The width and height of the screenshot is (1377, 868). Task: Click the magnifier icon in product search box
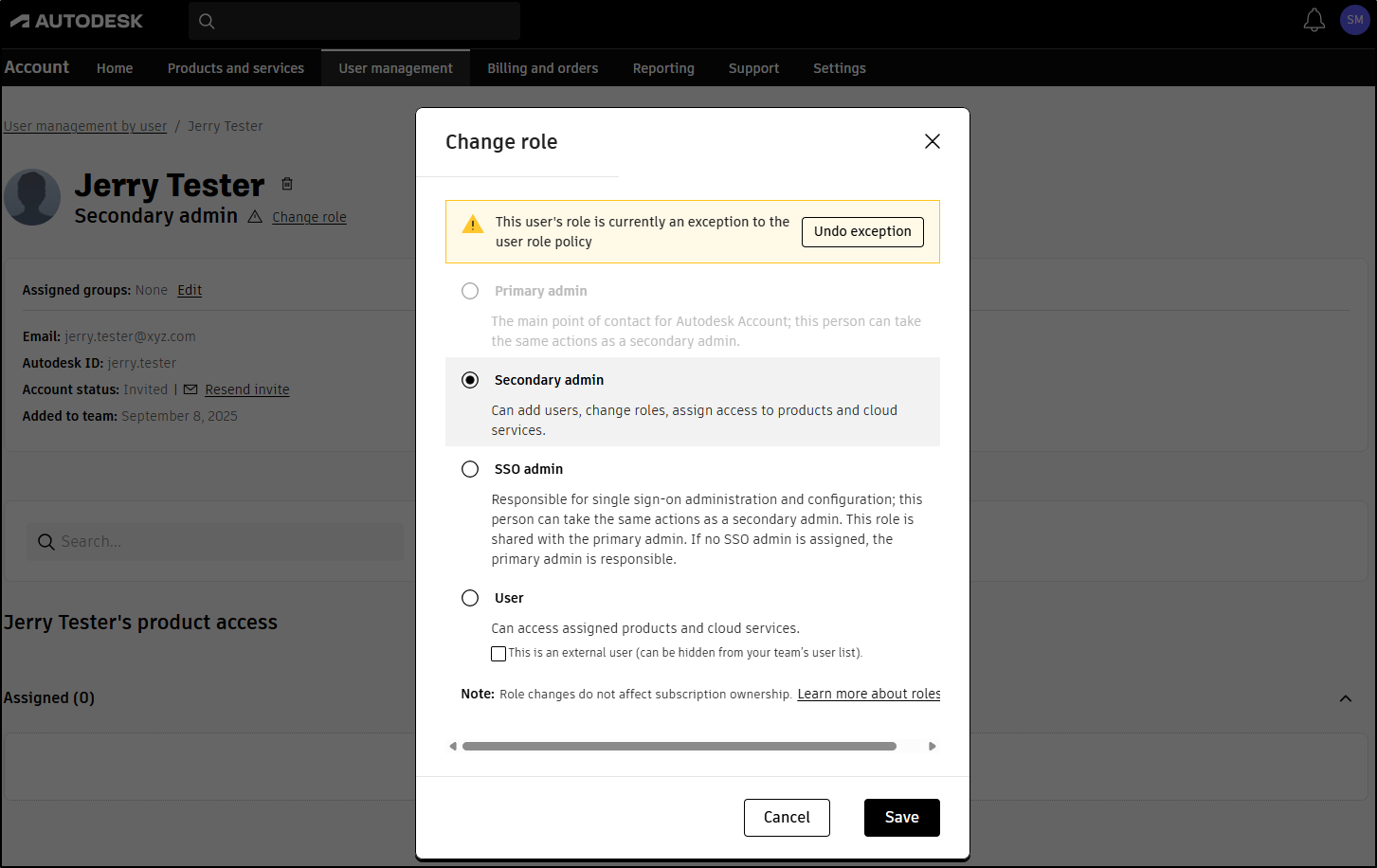[x=45, y=541]
